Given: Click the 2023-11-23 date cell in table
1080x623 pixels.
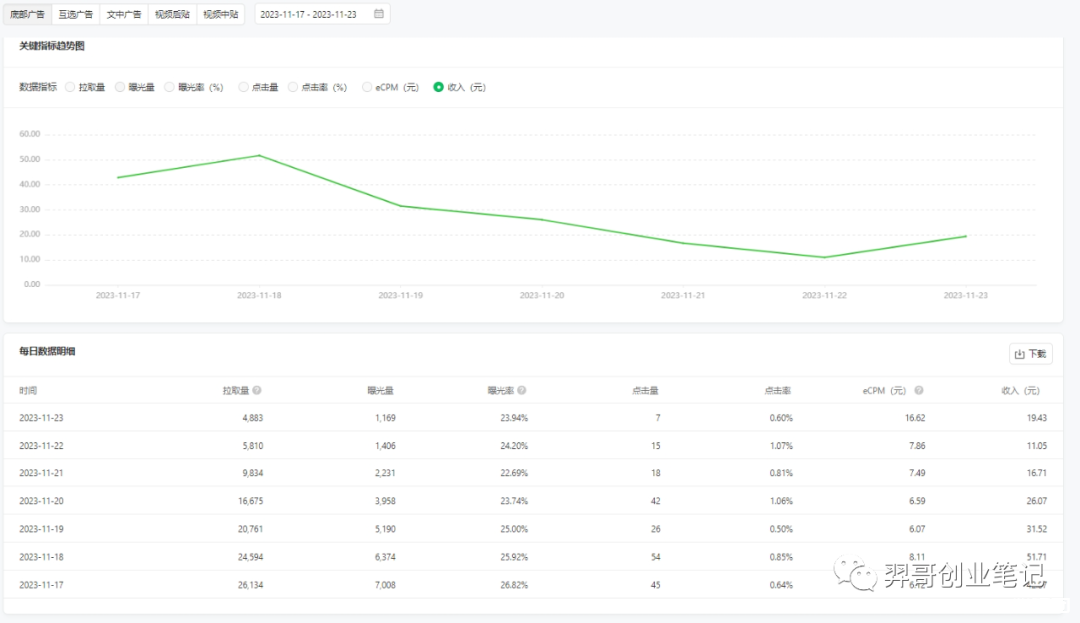Looking at the screenshot, I should click(41, 418).
